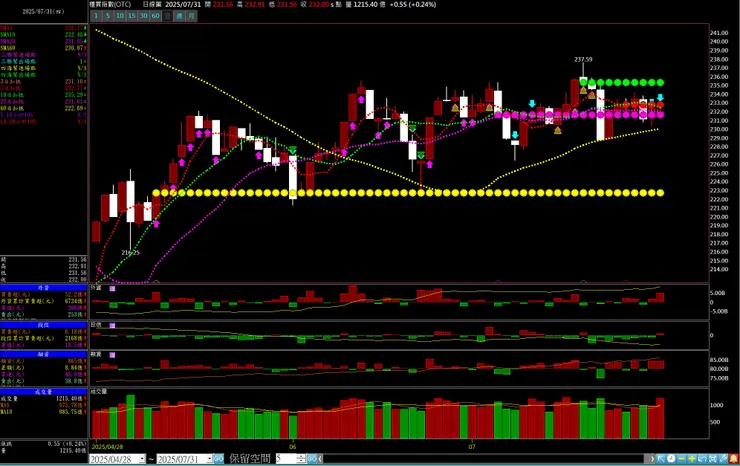Image resolution: width=740 pixels, height=466 pixels.
Task: Select the weekly (週) timeframe button
Action: click(179, 16)
